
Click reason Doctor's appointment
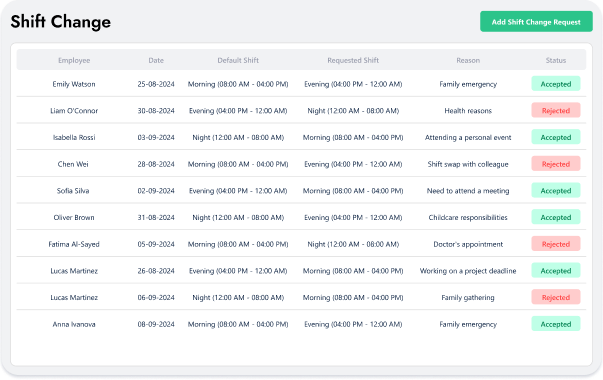click(x=468, y=244)
